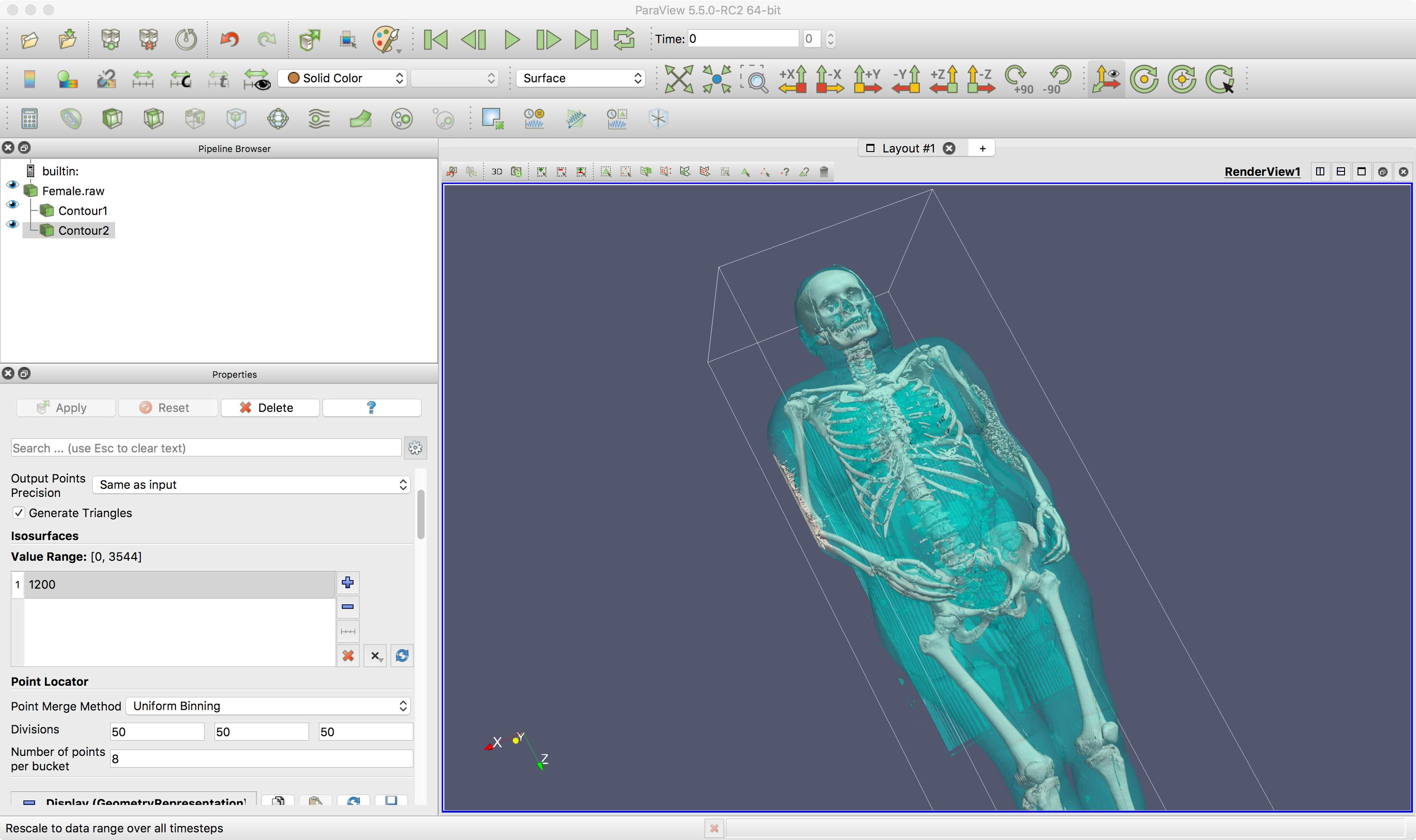Screen dimensions: 1416x840
Task: Split render view horizontally
Action: pos(1320,171)
